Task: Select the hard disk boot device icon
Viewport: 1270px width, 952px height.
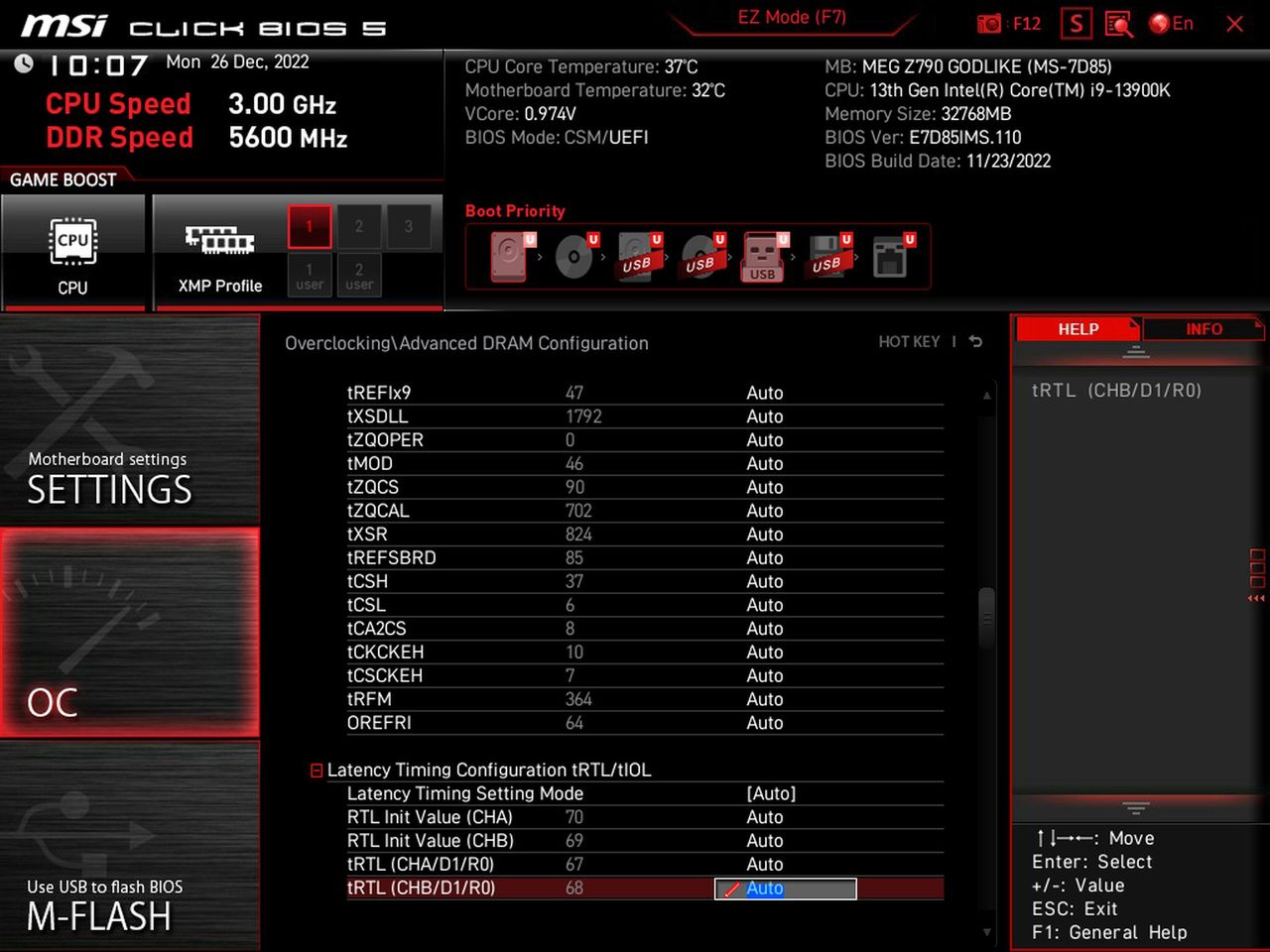Action: click(509, 256)
